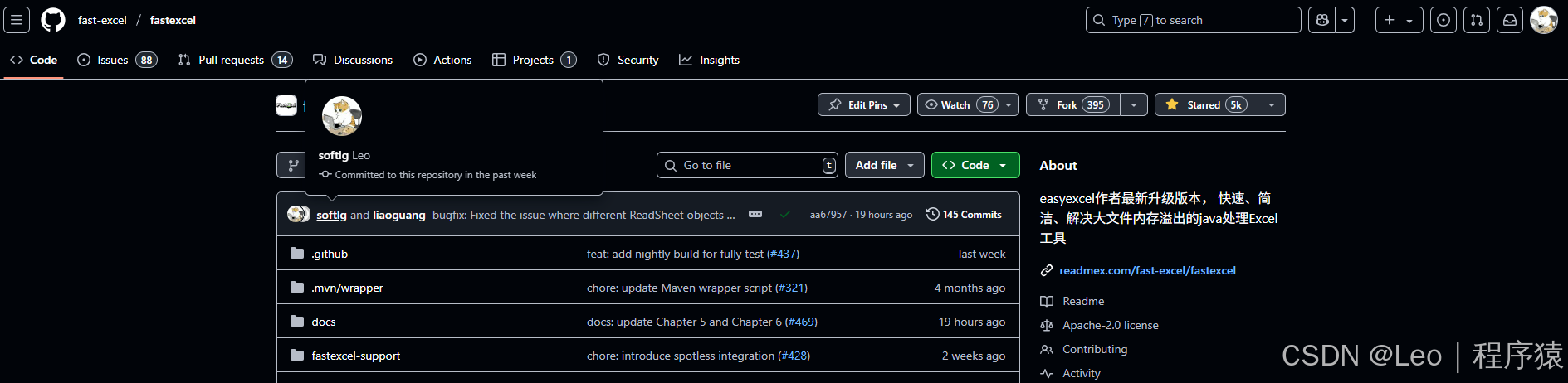Open the Discussions tab

point(353,60)
